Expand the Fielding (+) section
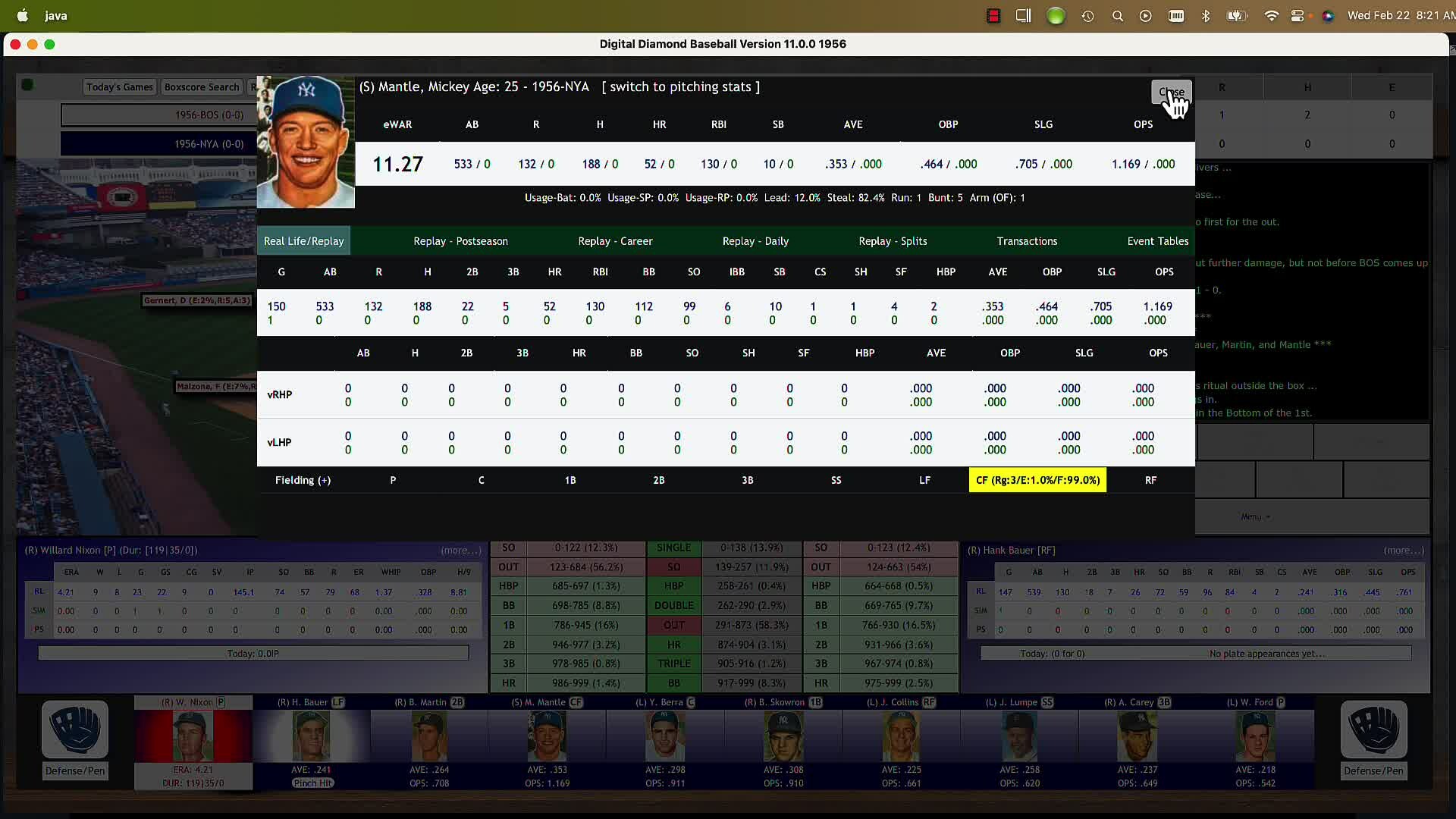 pos(303,480)
